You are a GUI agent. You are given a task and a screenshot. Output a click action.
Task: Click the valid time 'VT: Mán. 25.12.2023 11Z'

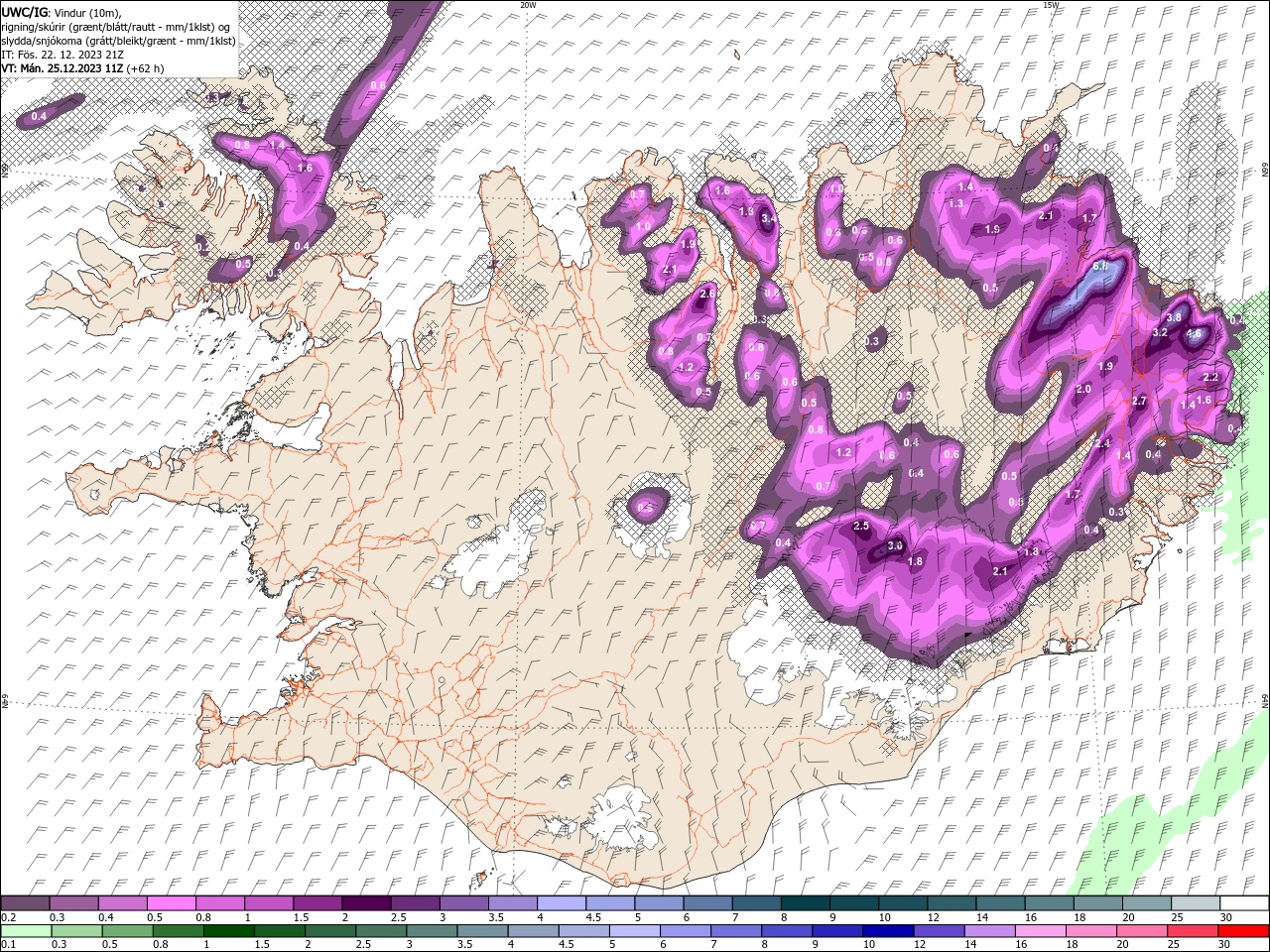tap(62, 68)
